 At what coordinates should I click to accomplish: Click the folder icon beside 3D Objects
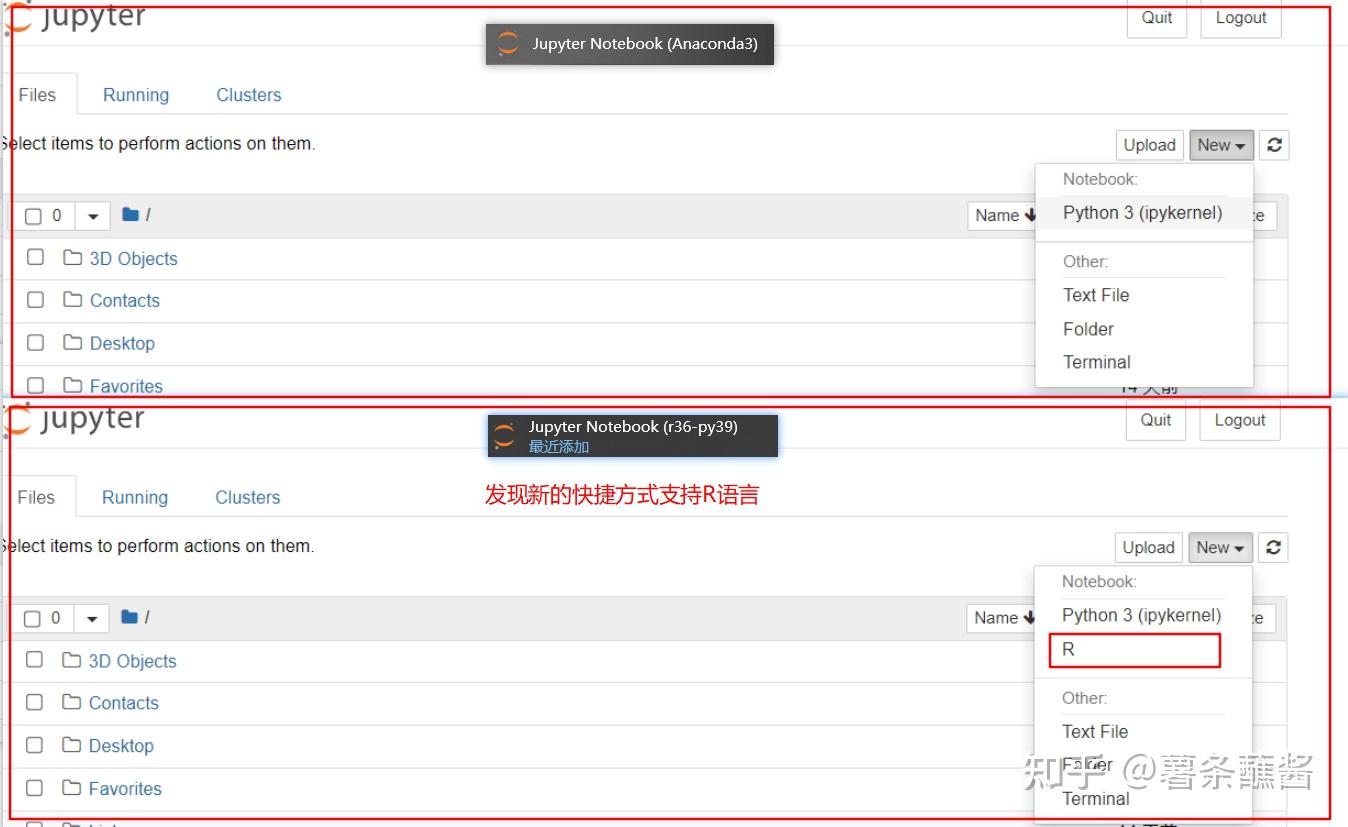click(71, 257)
